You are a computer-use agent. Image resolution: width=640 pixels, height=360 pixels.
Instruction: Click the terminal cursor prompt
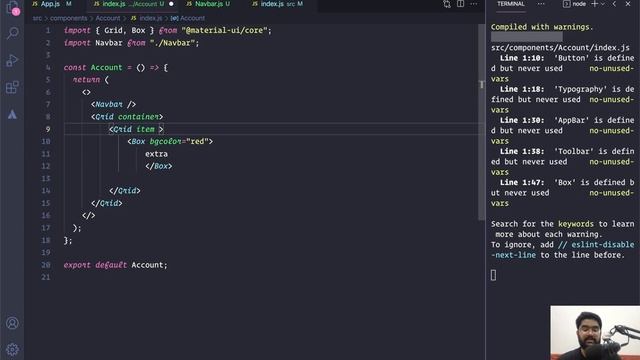[493, 275]
